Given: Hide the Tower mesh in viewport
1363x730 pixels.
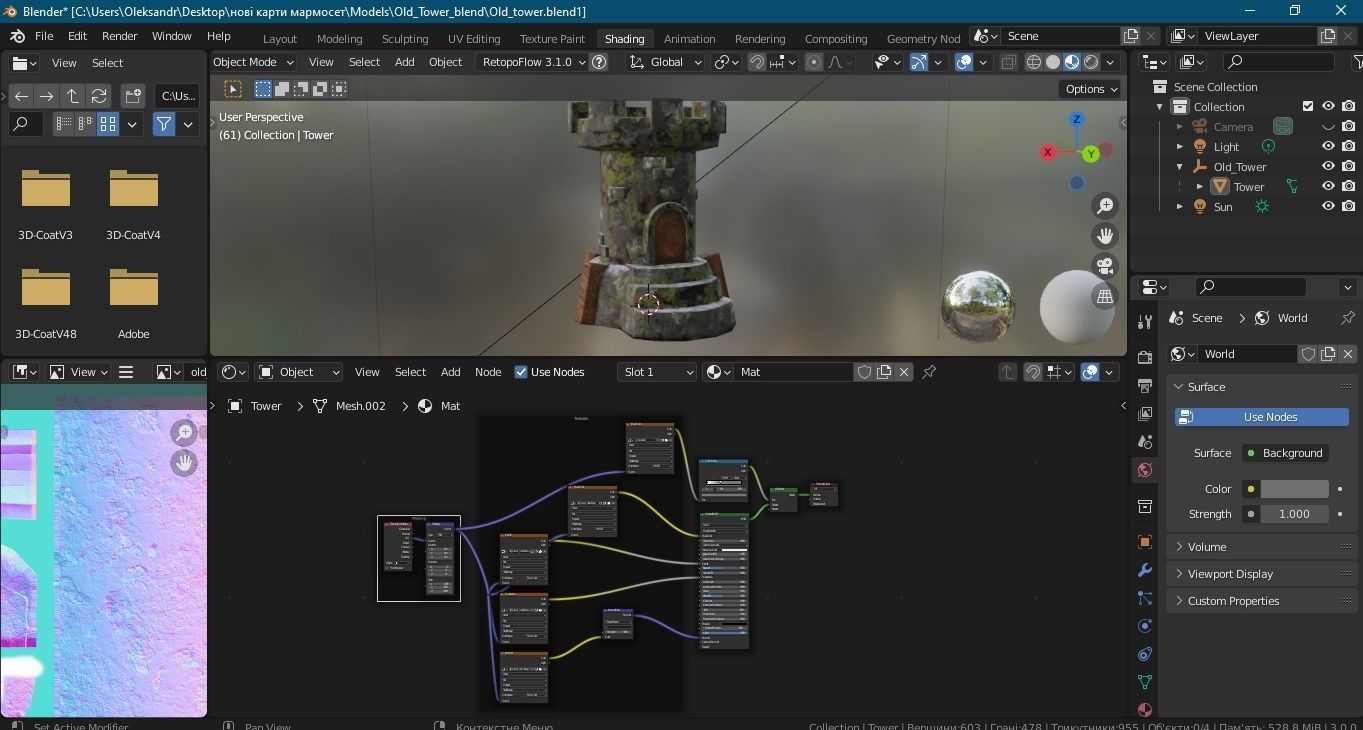Looking at the screenshot, I should [x=1328, y=186].
